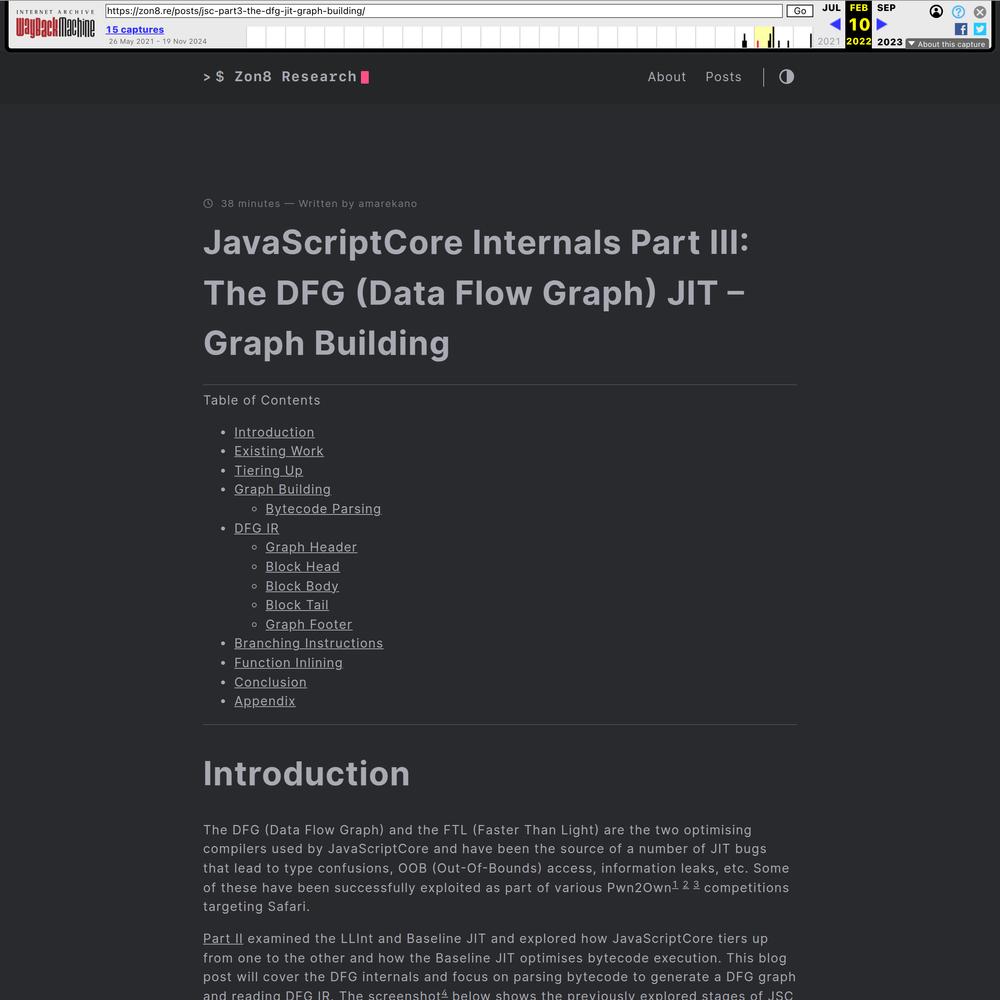Expand the About this capture dropdown
Screen dimensions: 1000x1000
[x=947, y=44]
